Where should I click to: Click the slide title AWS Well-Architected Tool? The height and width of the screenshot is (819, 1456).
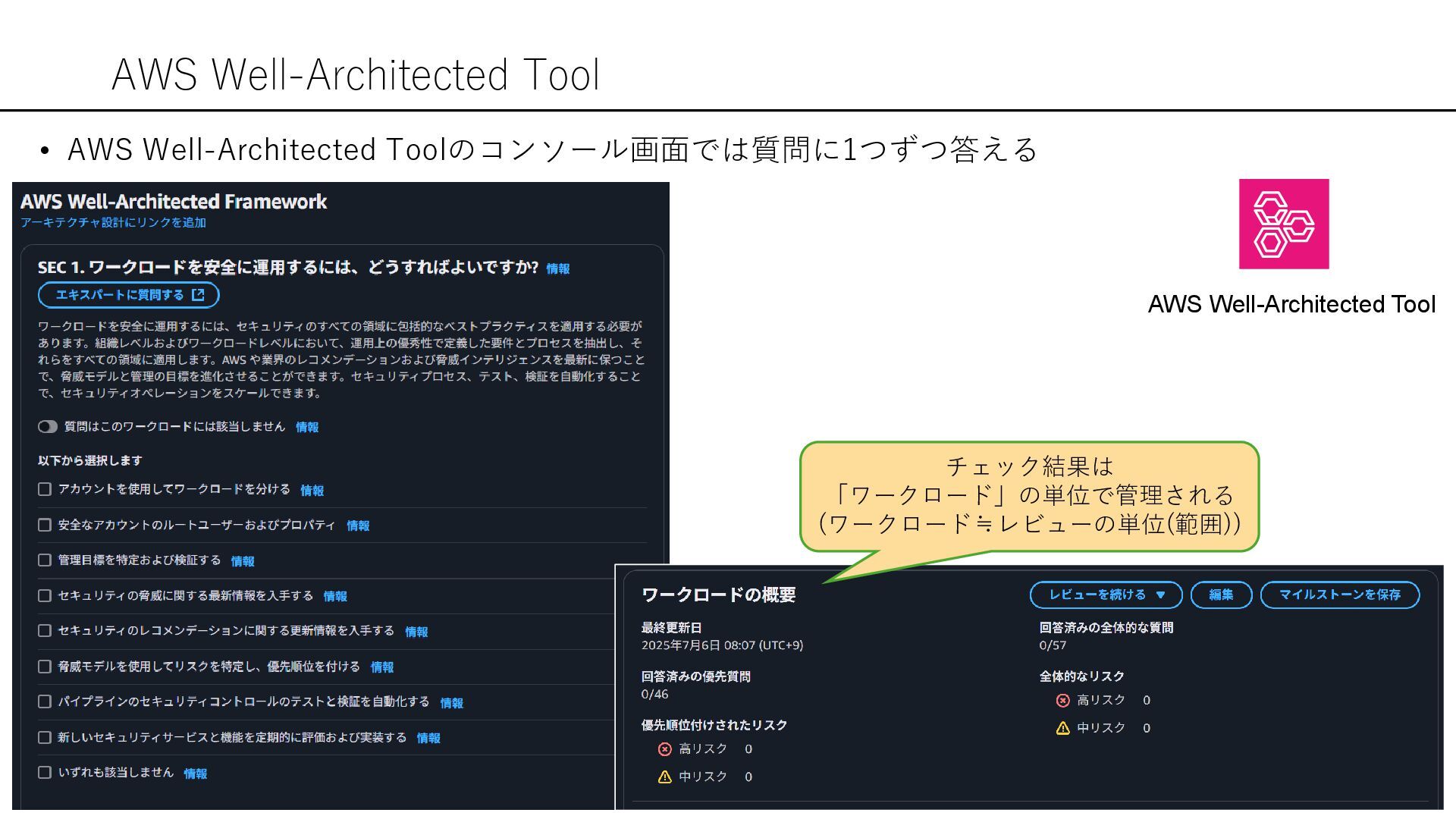click(x=356, y=74)
